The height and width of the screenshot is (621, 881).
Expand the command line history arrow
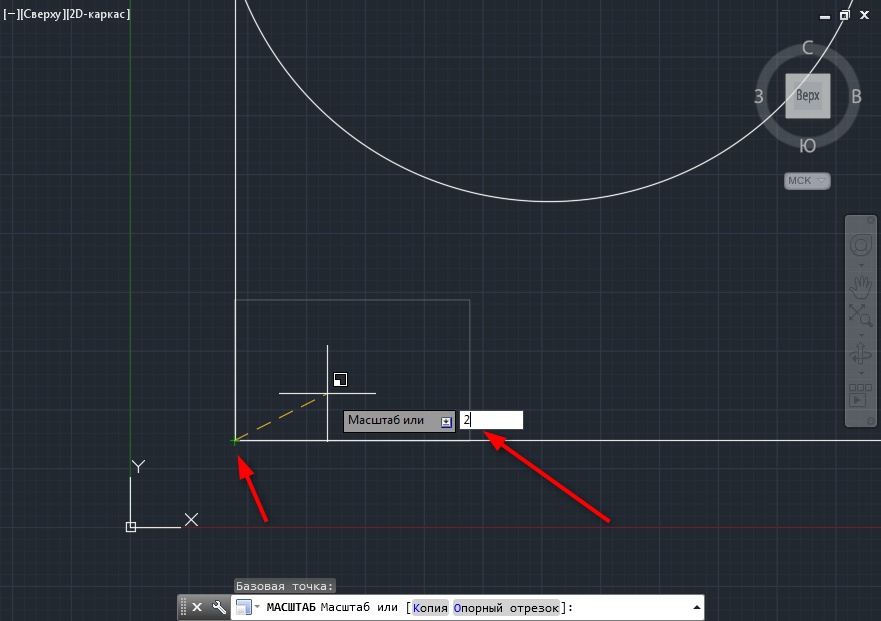tap(695, 607)
